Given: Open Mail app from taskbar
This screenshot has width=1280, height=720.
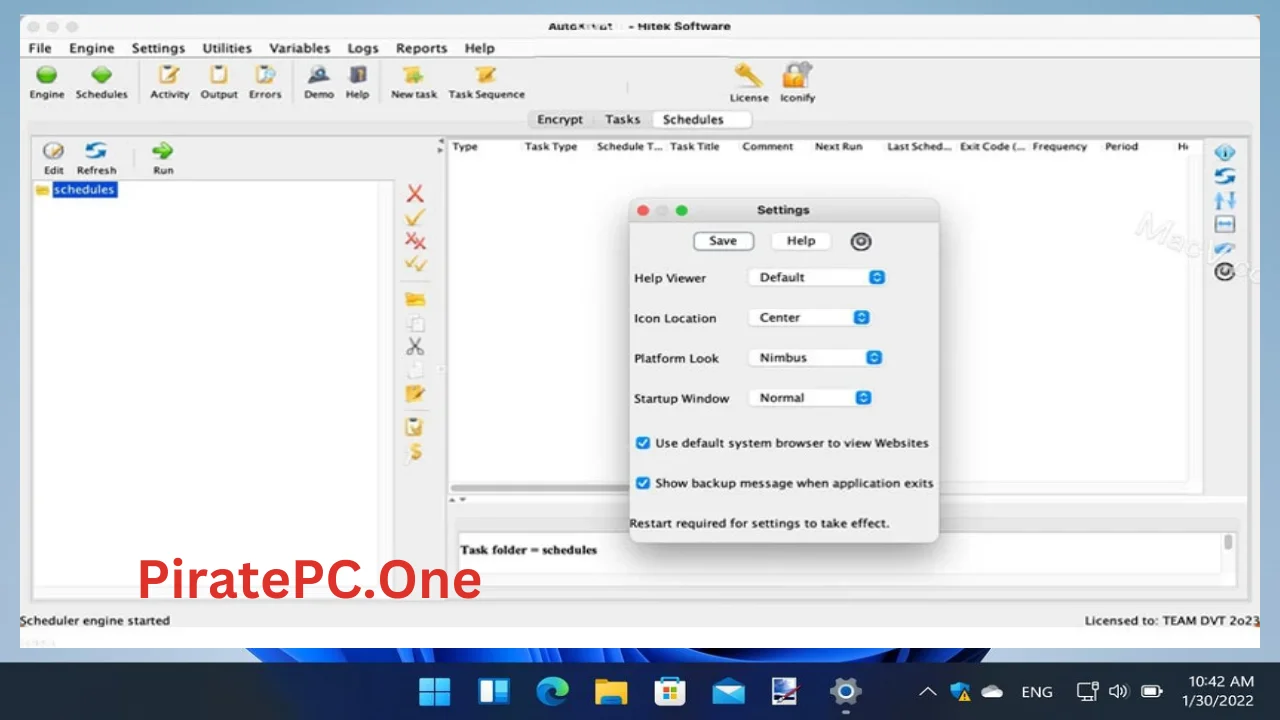Looking at the screenshot, I should 728,691.
